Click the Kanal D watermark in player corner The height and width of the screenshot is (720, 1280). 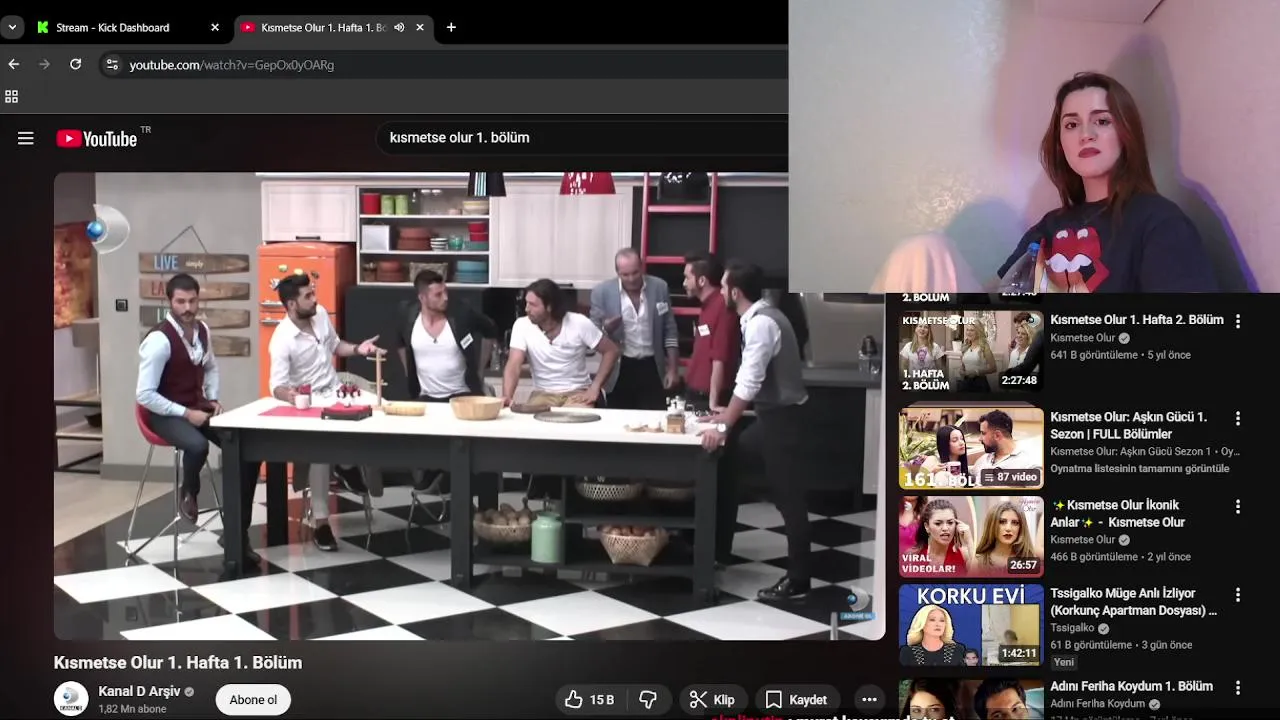coord(856,603)
